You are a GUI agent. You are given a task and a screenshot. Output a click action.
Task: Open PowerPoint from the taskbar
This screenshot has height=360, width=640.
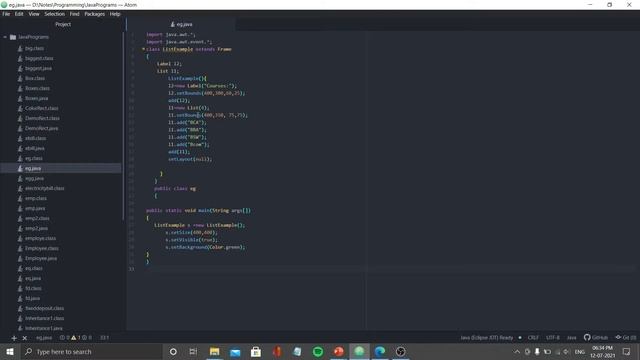pos(338,351)
